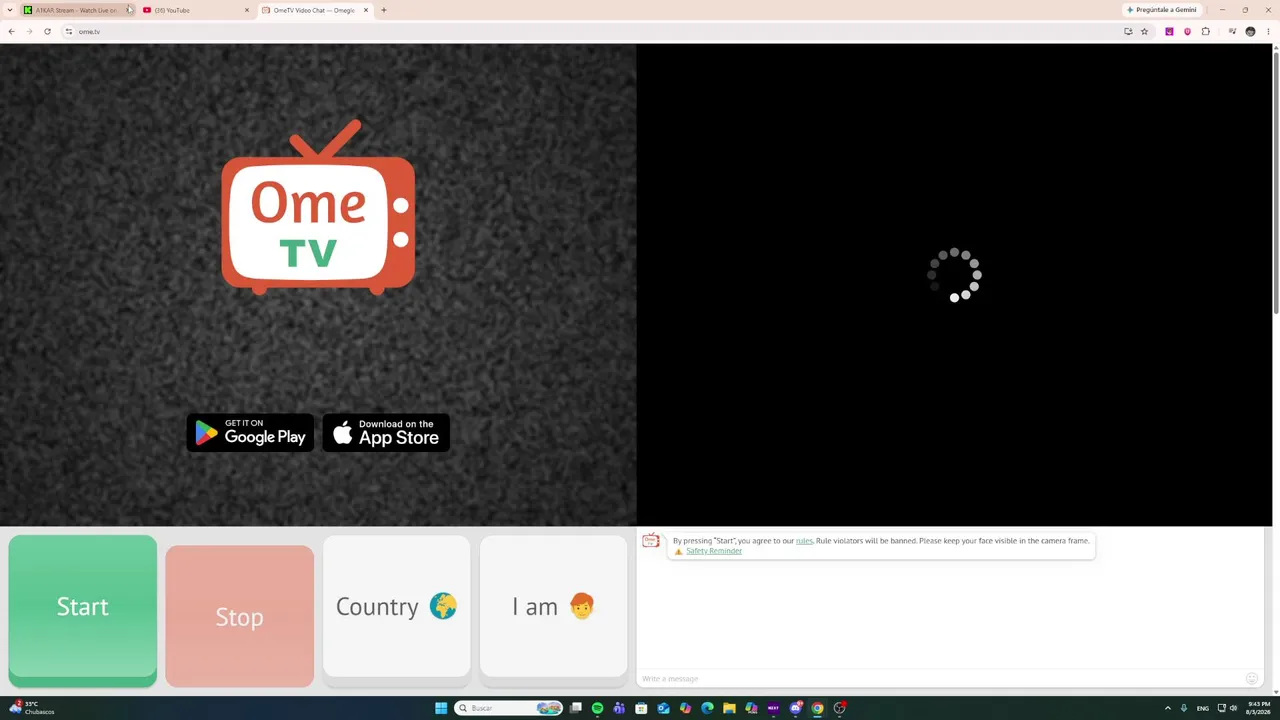Click the install app icon in address bar
Viewport: 1280px width, 720px height.
click(x=1128, y=31)
